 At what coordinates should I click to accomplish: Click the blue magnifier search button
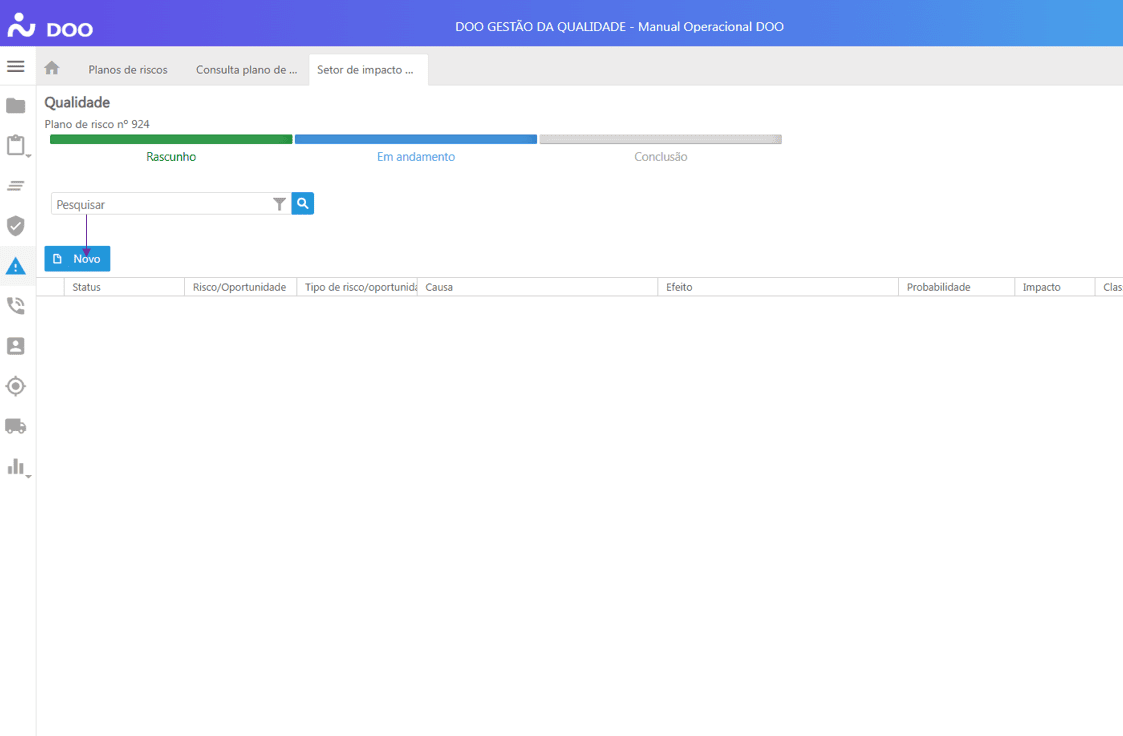(303, 204)
